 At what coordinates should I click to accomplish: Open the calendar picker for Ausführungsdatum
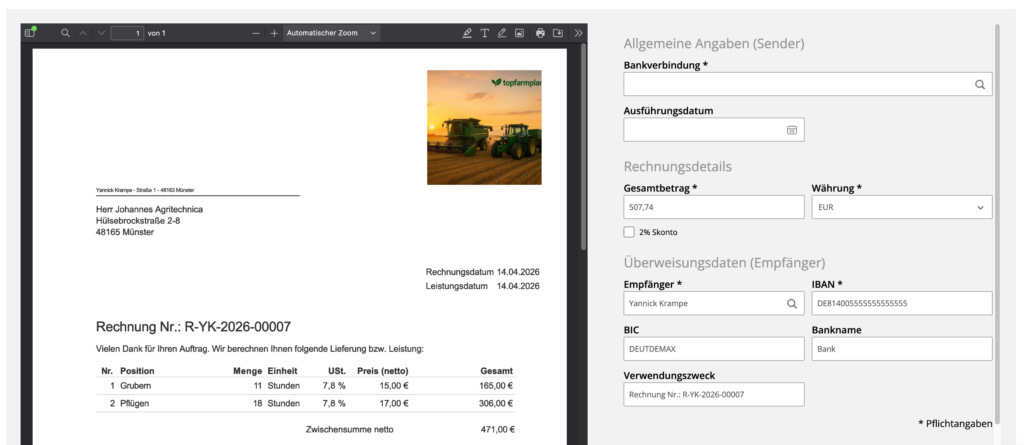click(x=792, y=130)
